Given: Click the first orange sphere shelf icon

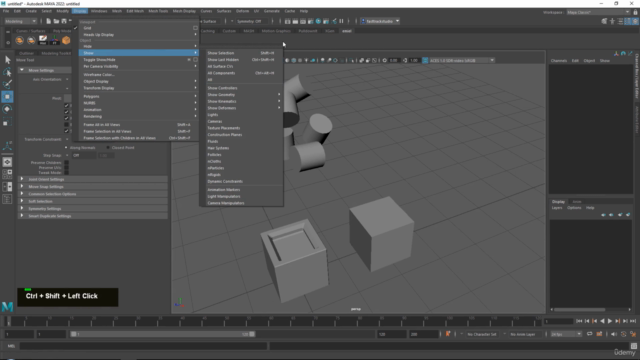Looking at the screenshot, I should 19,40.
